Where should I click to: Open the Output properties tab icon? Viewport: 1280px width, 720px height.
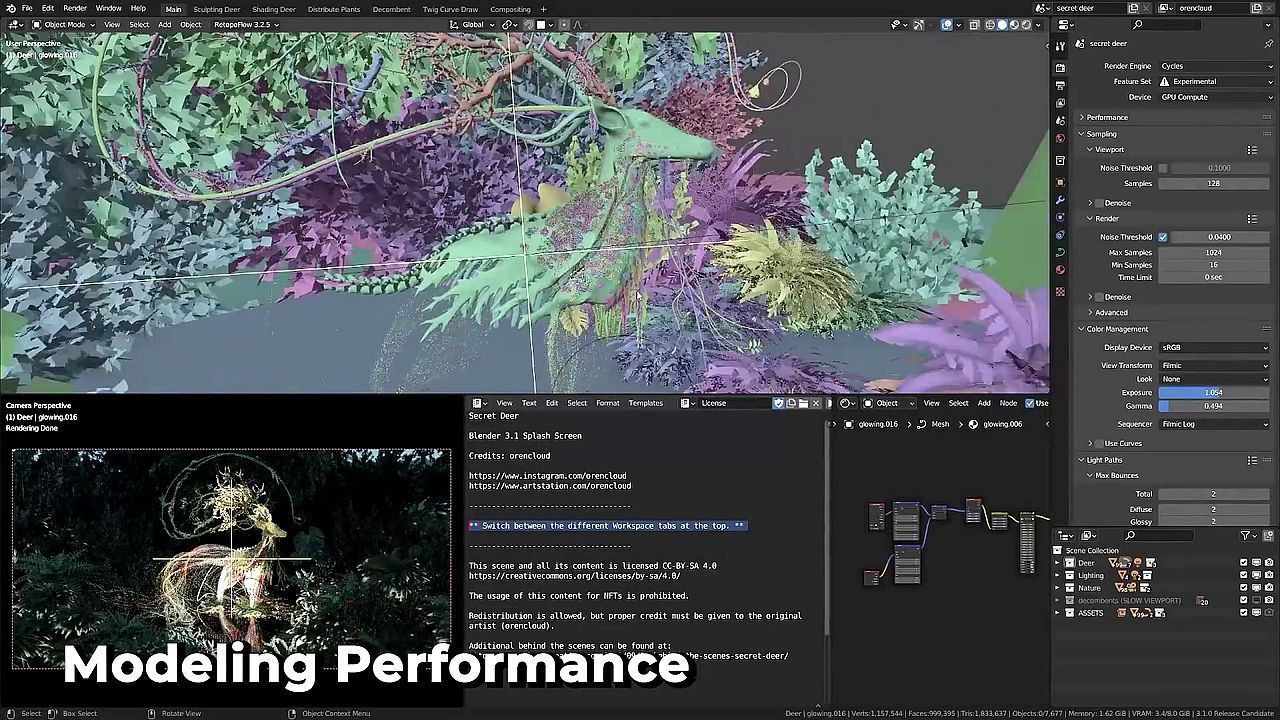[x=1060, y=86]
